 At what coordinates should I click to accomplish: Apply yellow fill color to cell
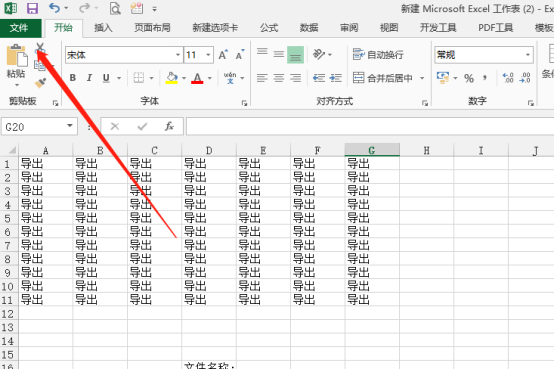172,78
